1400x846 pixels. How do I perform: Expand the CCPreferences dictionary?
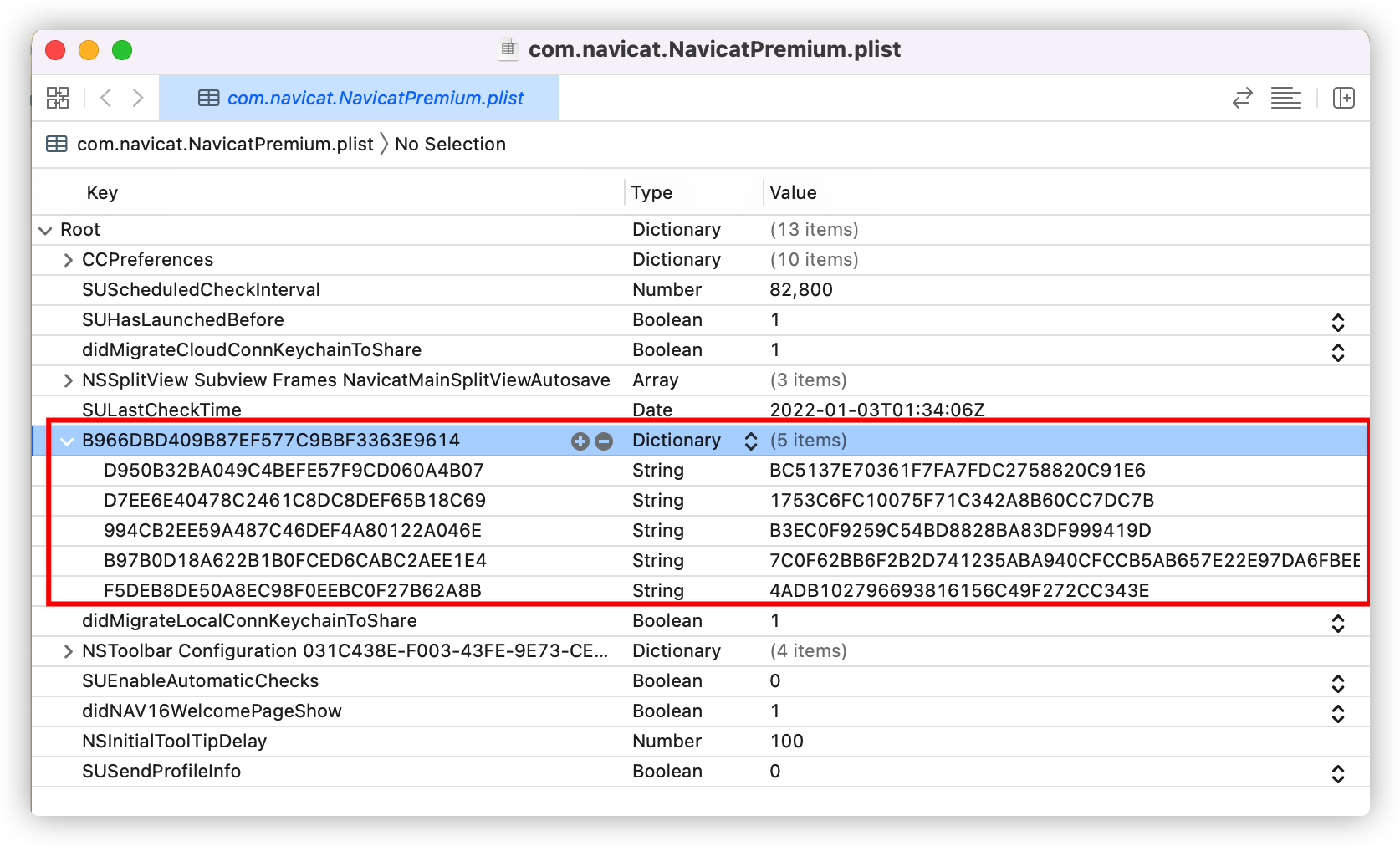[x=68, y=260]
